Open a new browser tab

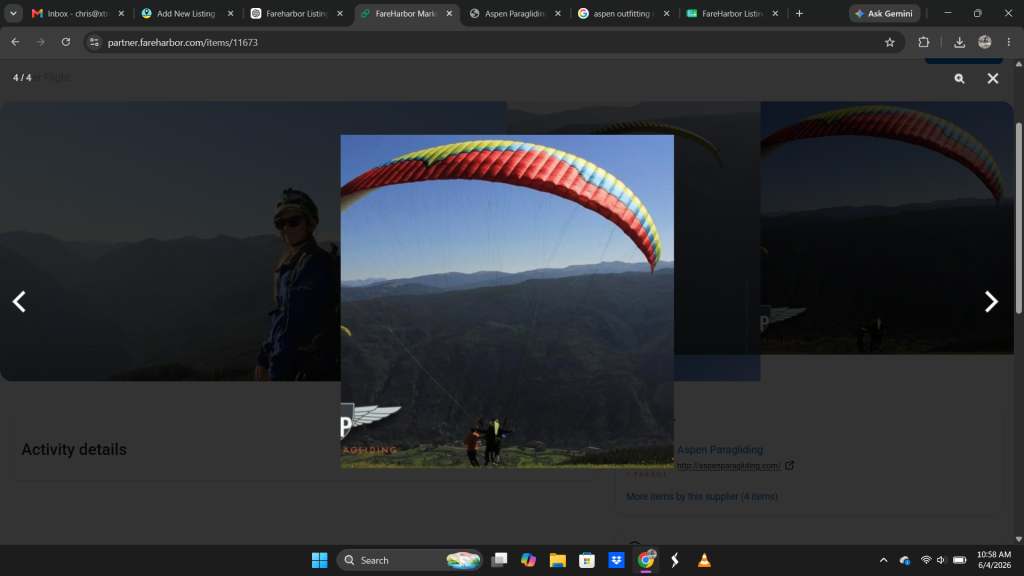pyautogui.click(x=799, y=13)
